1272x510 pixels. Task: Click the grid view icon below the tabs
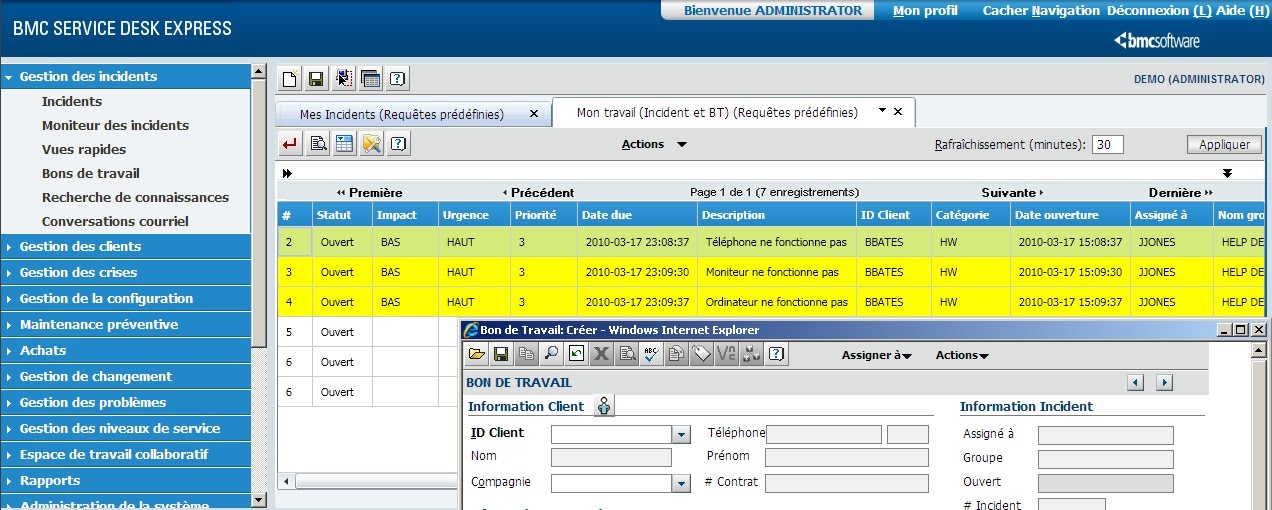click(x=344, y=144)
